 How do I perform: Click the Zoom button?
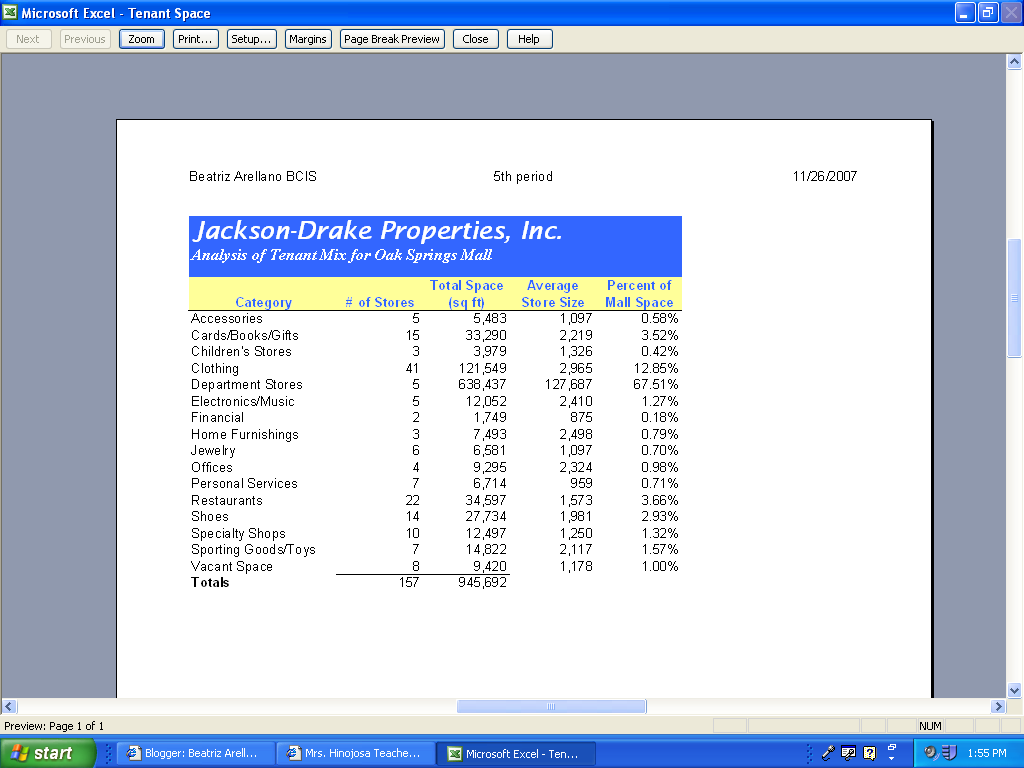pos(142,39)
